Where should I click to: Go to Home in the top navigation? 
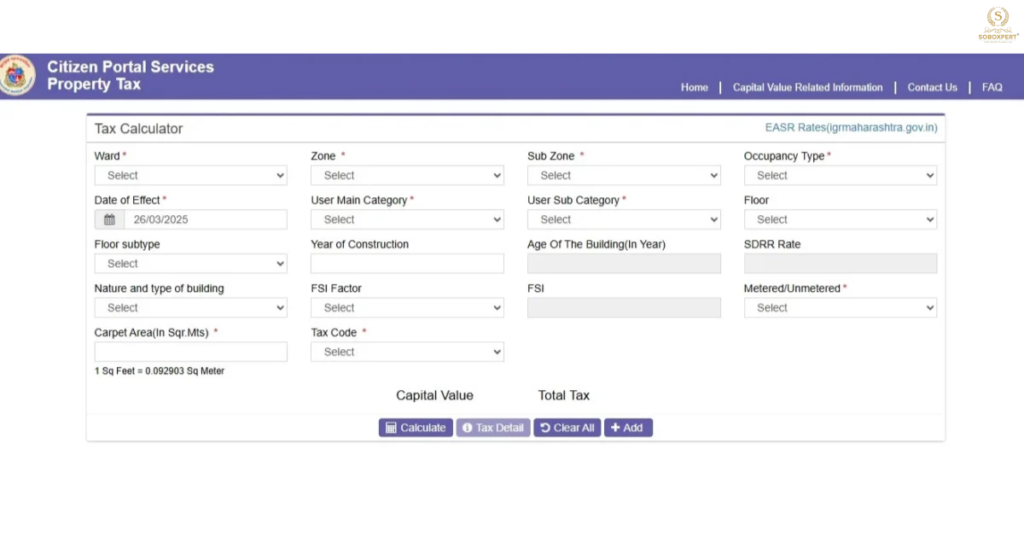(694, 87)
